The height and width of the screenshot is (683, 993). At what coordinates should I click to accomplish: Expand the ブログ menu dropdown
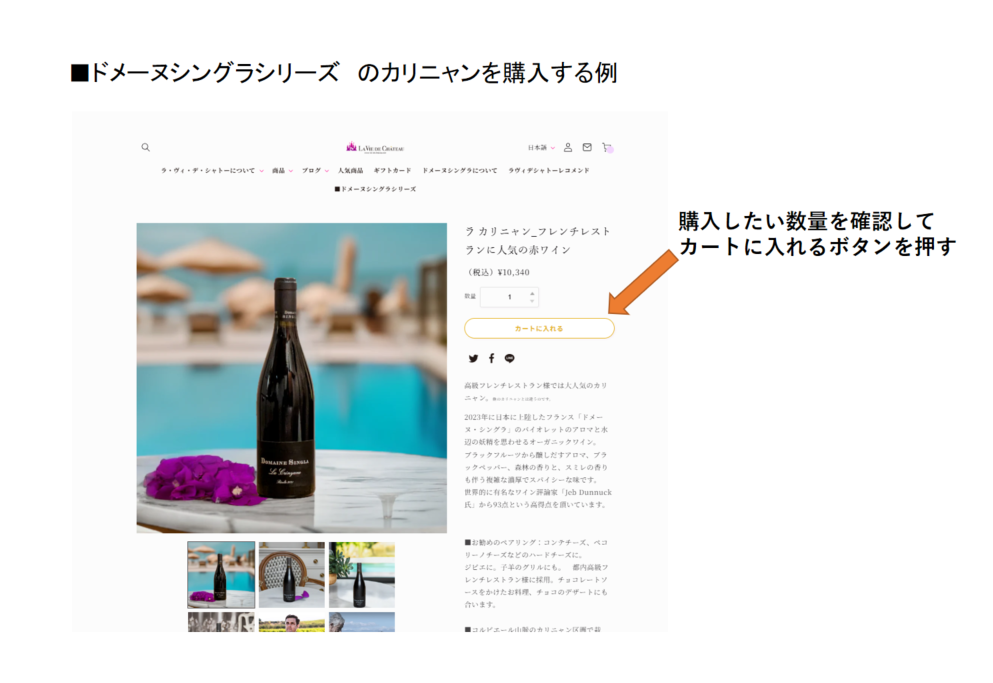(315, 170)
